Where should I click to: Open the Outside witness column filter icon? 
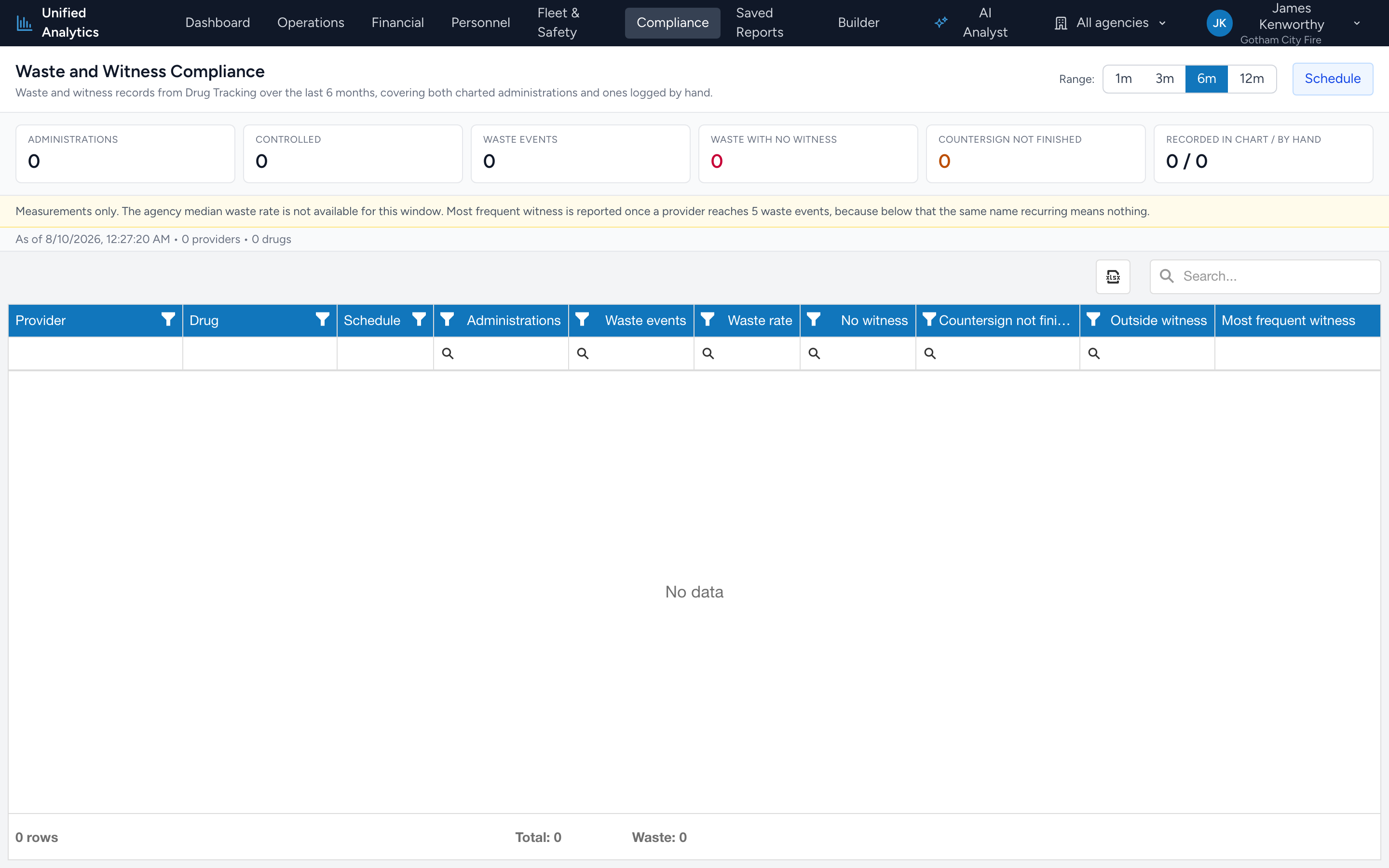pyautogui.click(x=1093, y=319)
